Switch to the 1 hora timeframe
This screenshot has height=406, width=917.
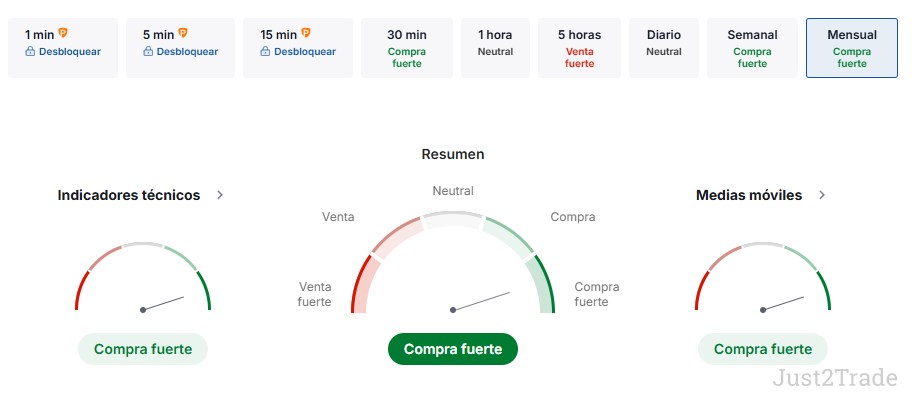(x=495, y=47)
